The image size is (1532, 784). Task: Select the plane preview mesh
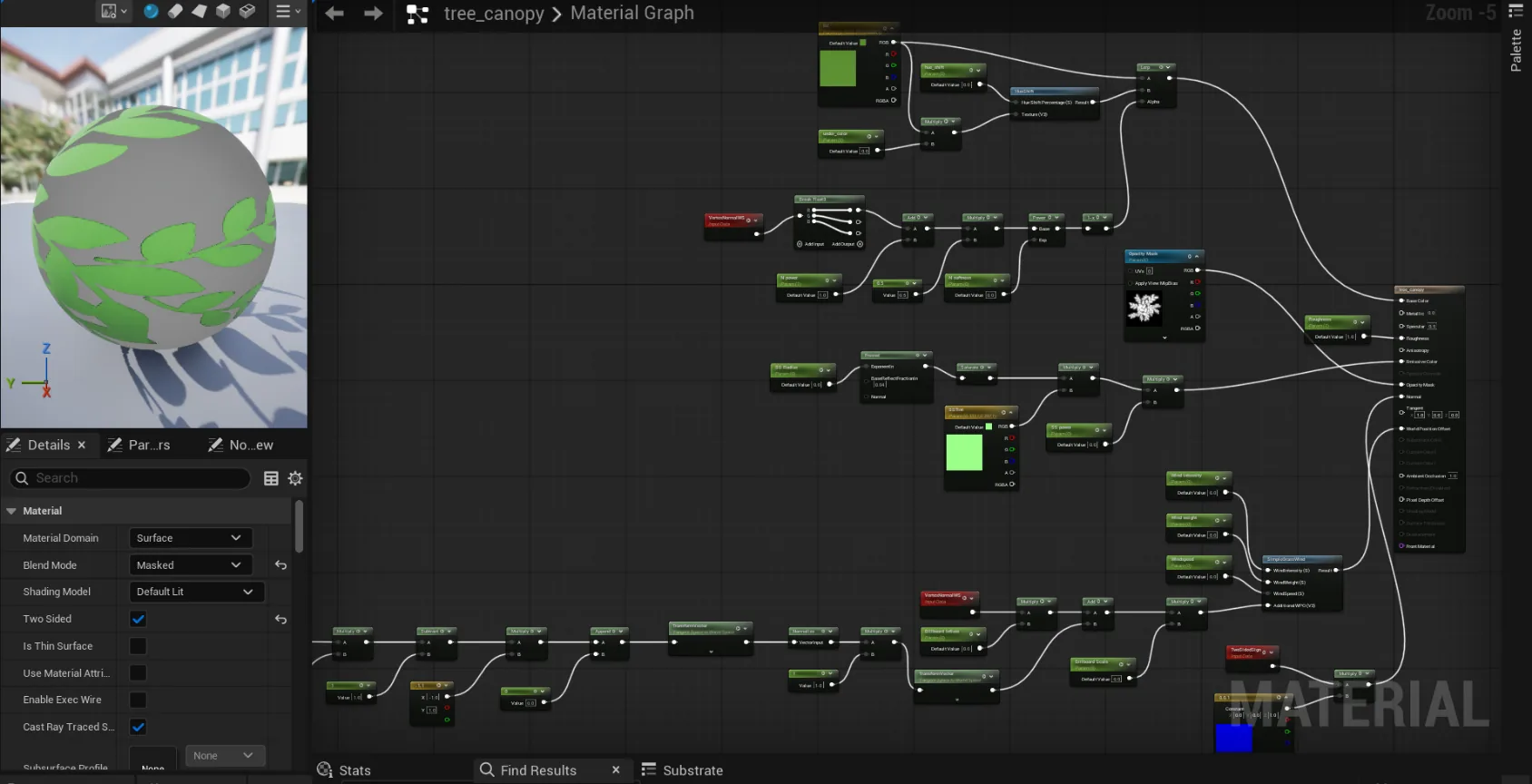coord(199,11)
